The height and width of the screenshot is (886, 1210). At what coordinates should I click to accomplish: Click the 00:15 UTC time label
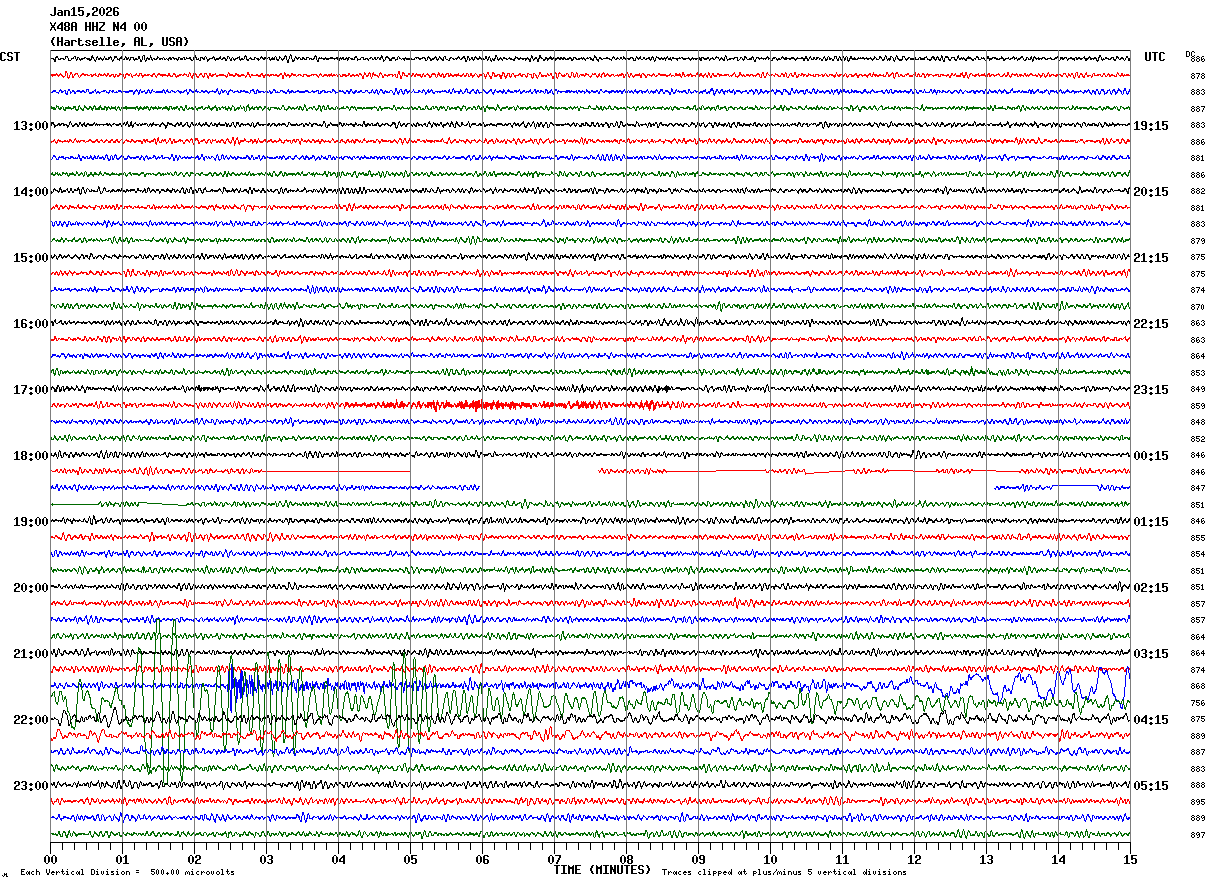(x=1150, y=456)
